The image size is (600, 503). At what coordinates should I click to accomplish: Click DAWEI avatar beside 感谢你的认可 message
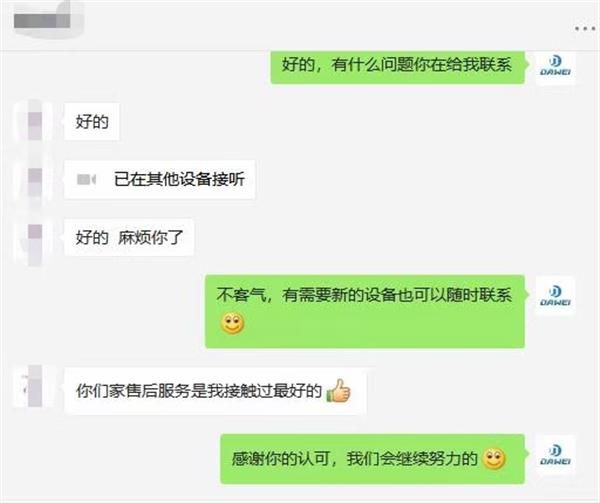[555, 455]
